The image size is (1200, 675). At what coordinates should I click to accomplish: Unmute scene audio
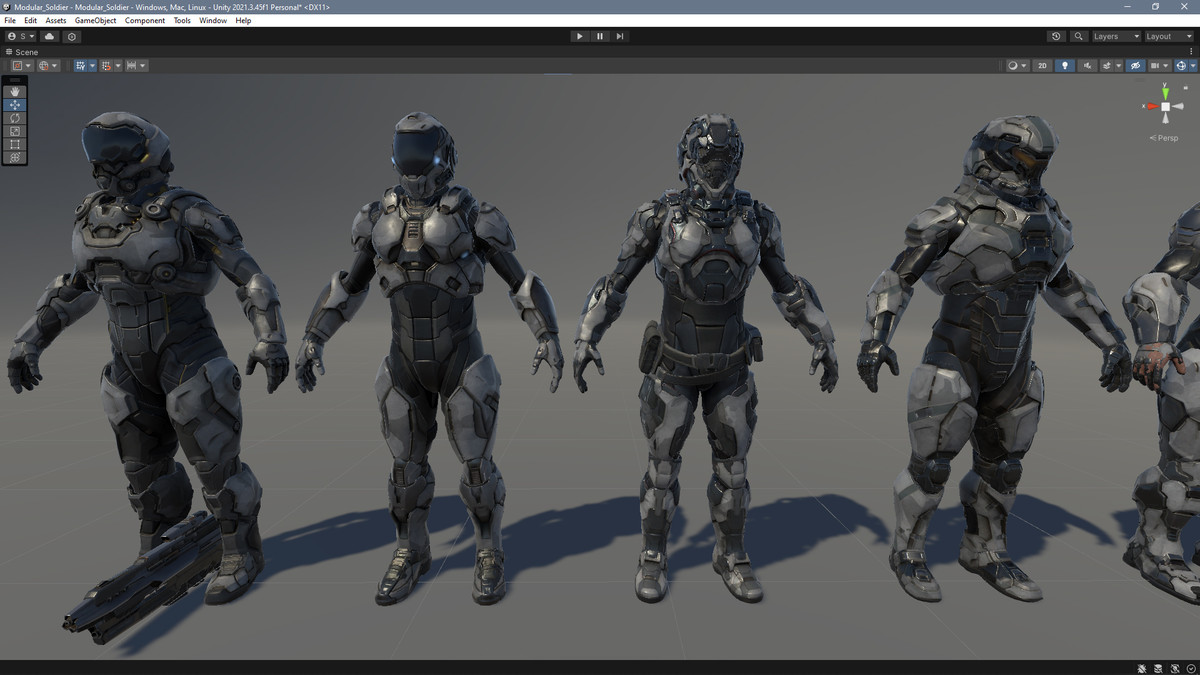pyautogui.click(x=1087, y=65)
